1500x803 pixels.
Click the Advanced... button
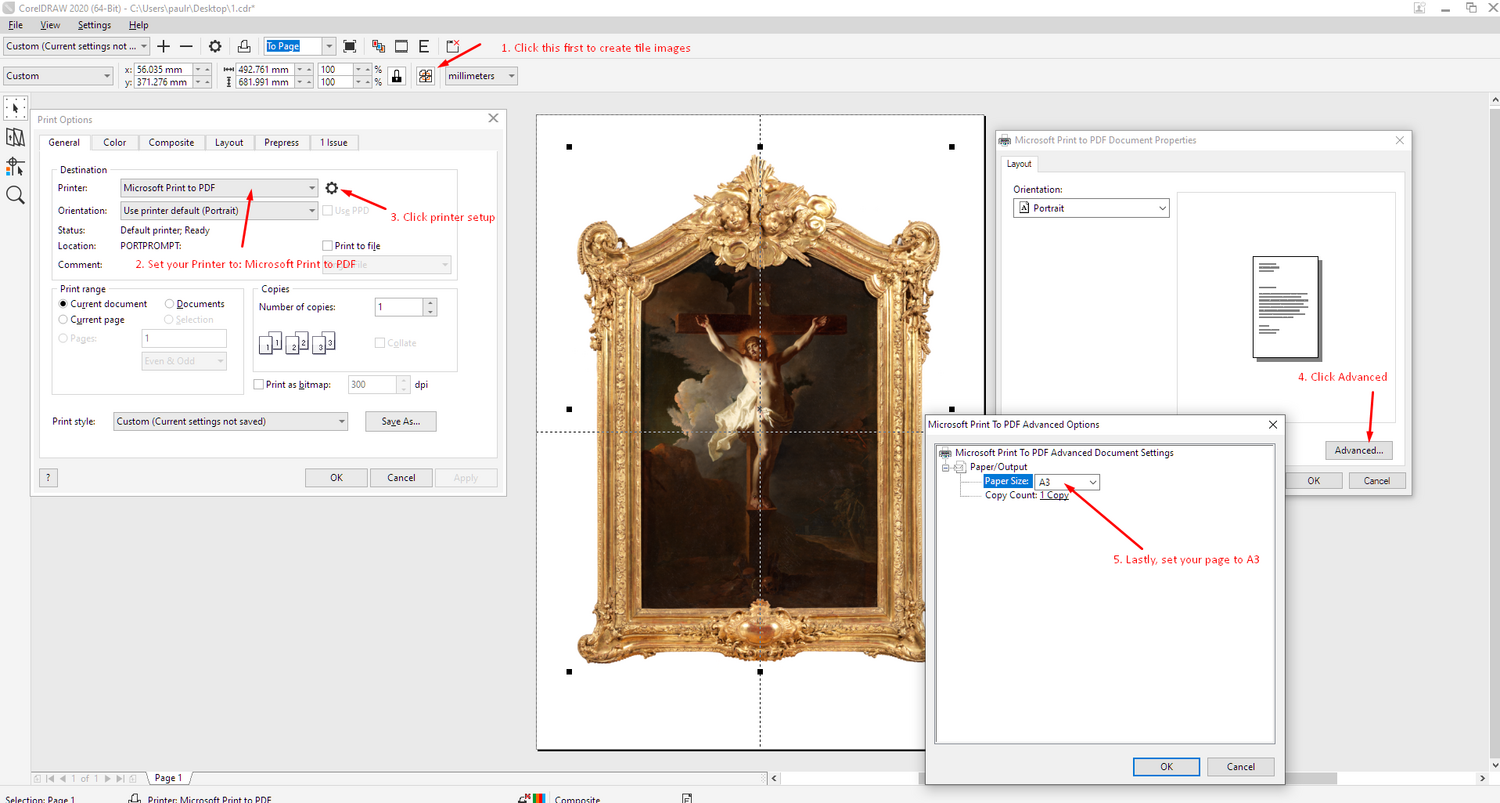click(x=1359, y=450)
